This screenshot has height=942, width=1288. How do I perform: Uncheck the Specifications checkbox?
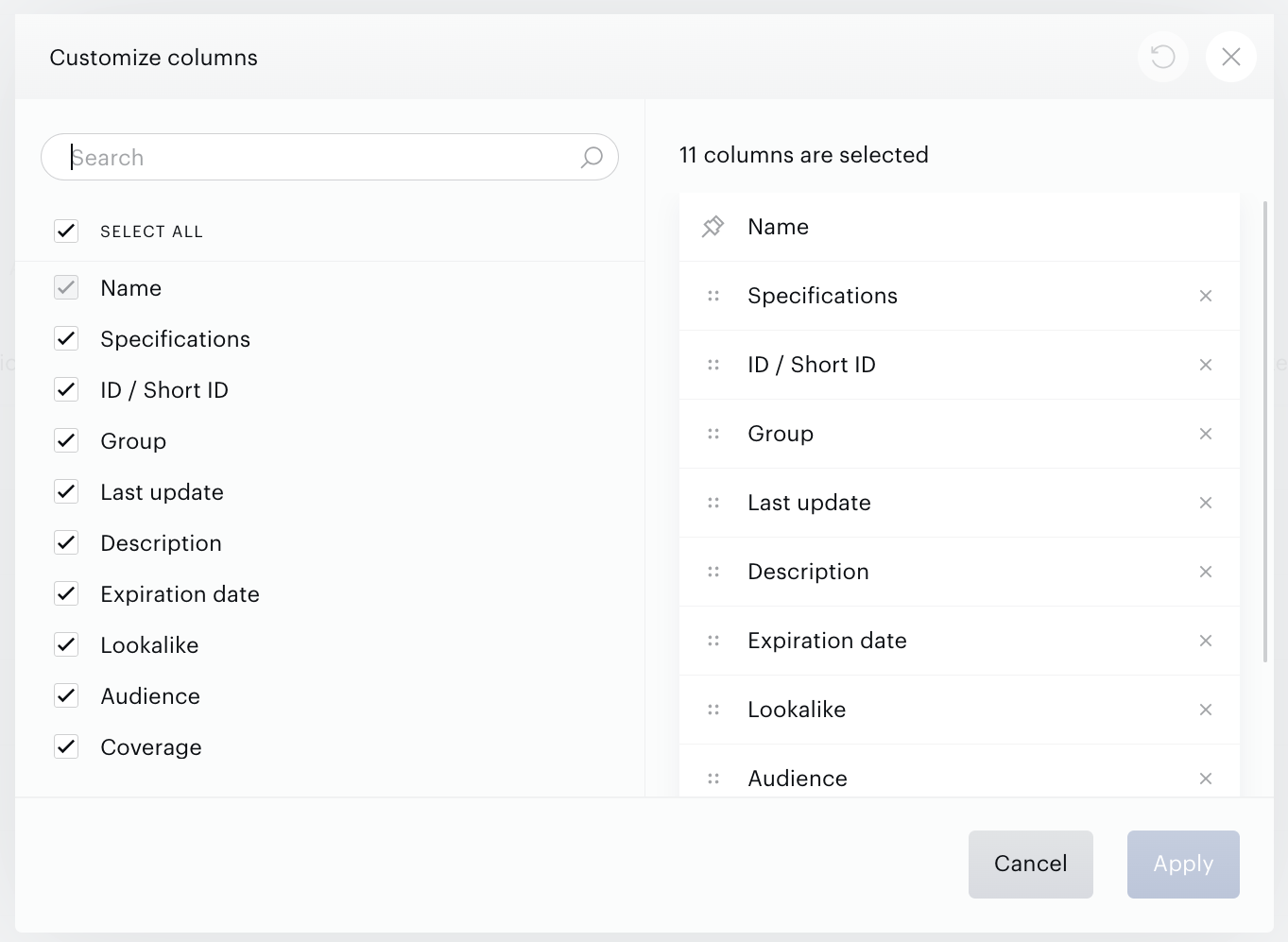click(x=66, y=338)
